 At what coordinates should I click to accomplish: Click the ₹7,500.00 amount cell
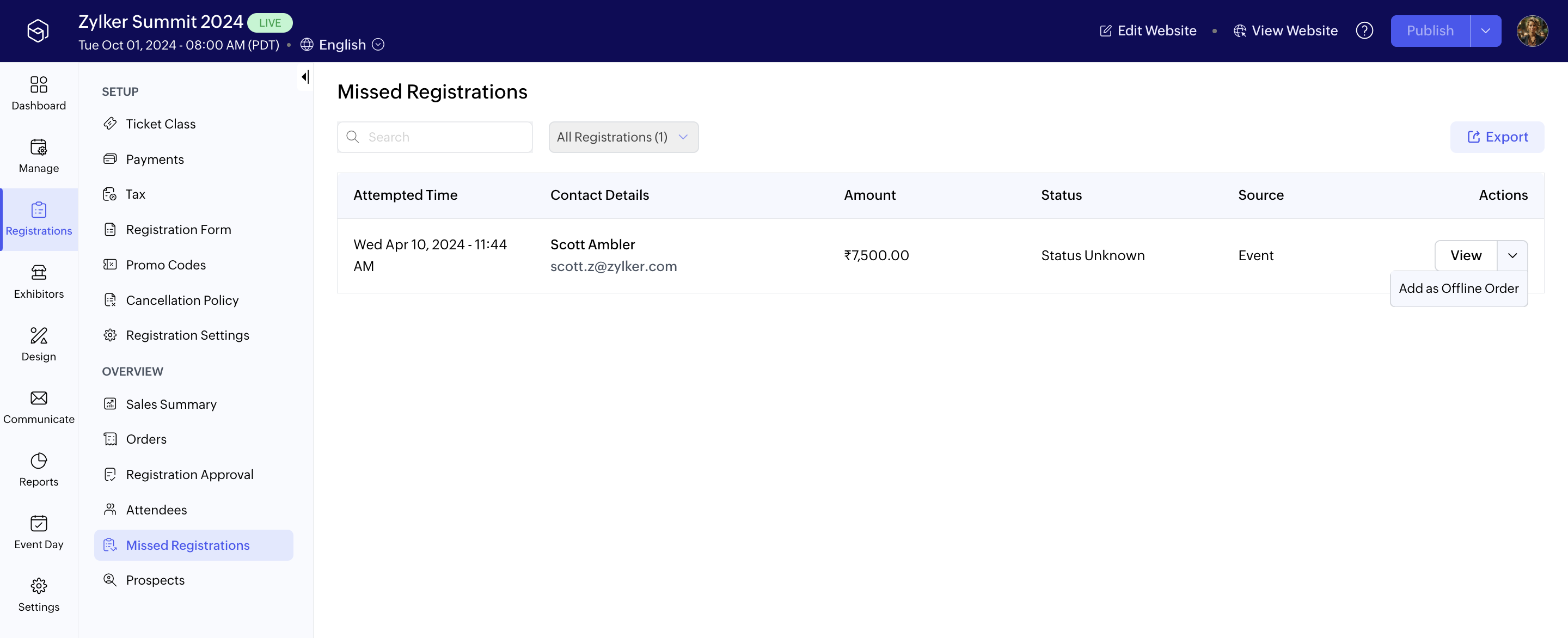[877, 256]
